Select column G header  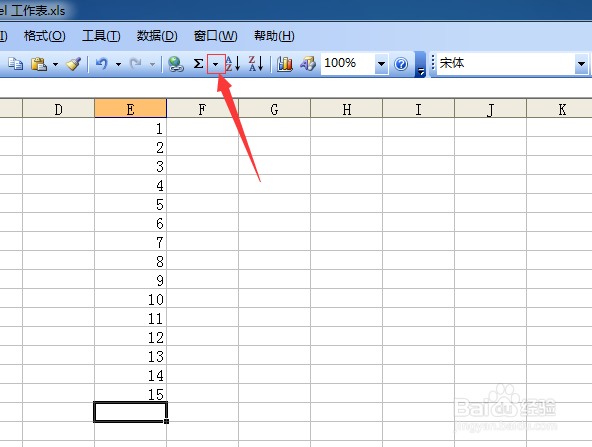click(274, 109)
